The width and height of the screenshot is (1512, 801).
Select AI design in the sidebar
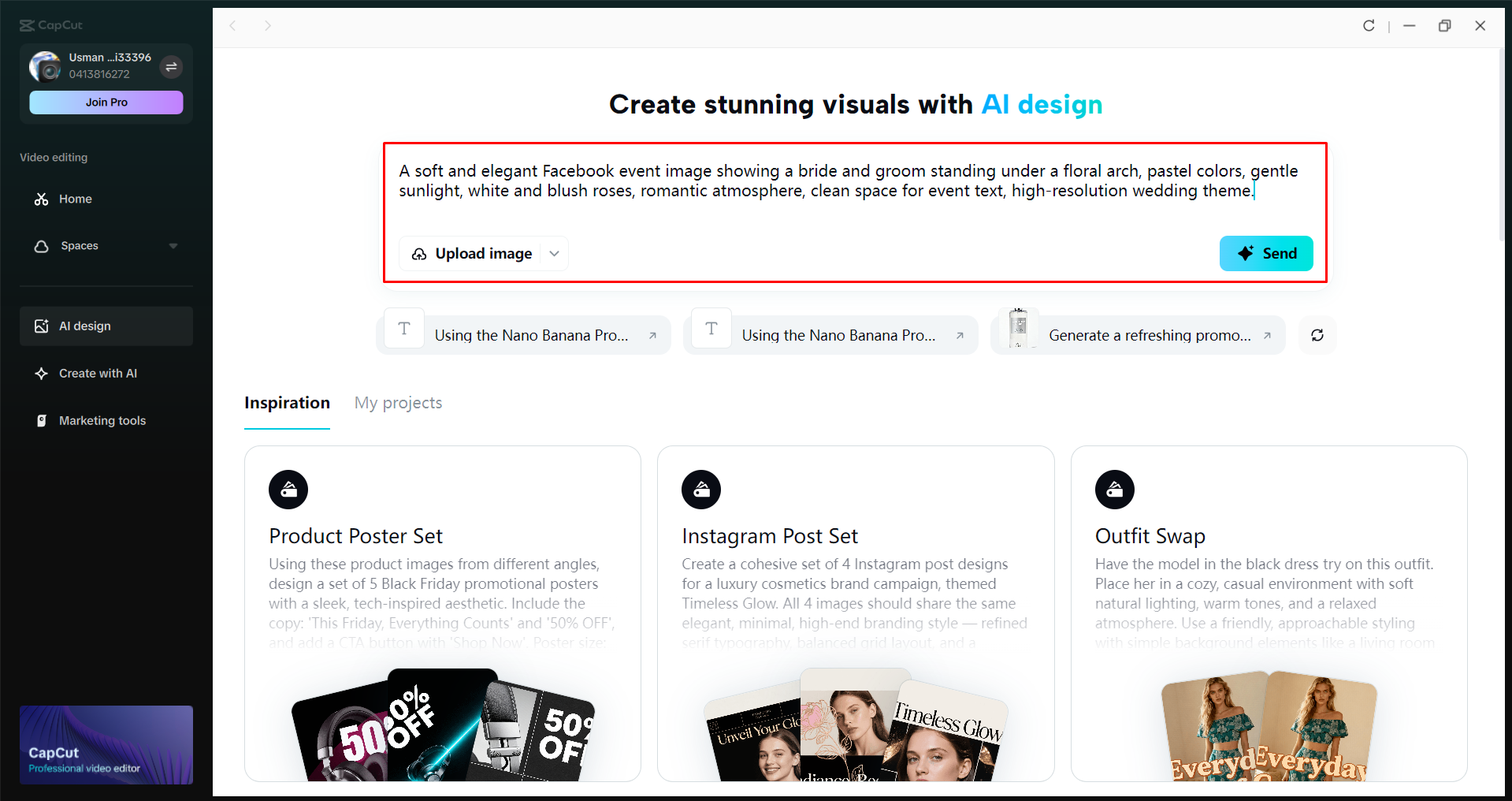pos(84,326)
